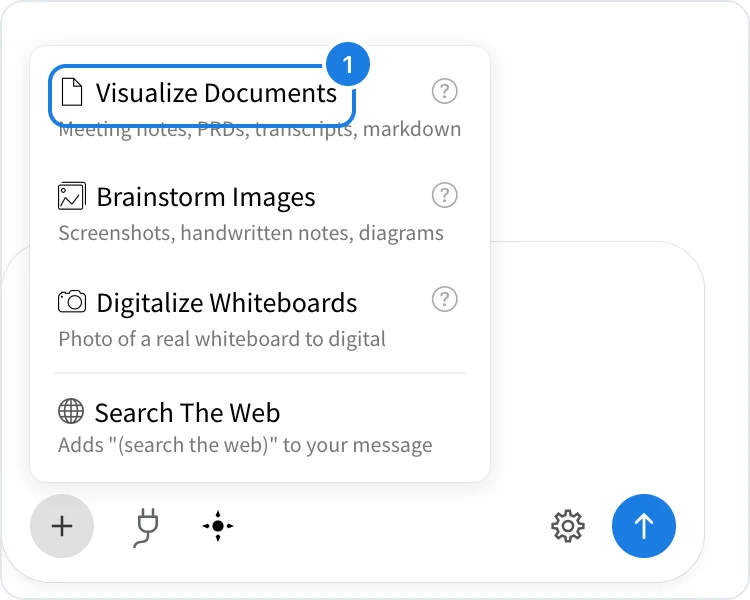Click "Meeting notes, PRDs, transcripts, markdown" text

point(260,129)
